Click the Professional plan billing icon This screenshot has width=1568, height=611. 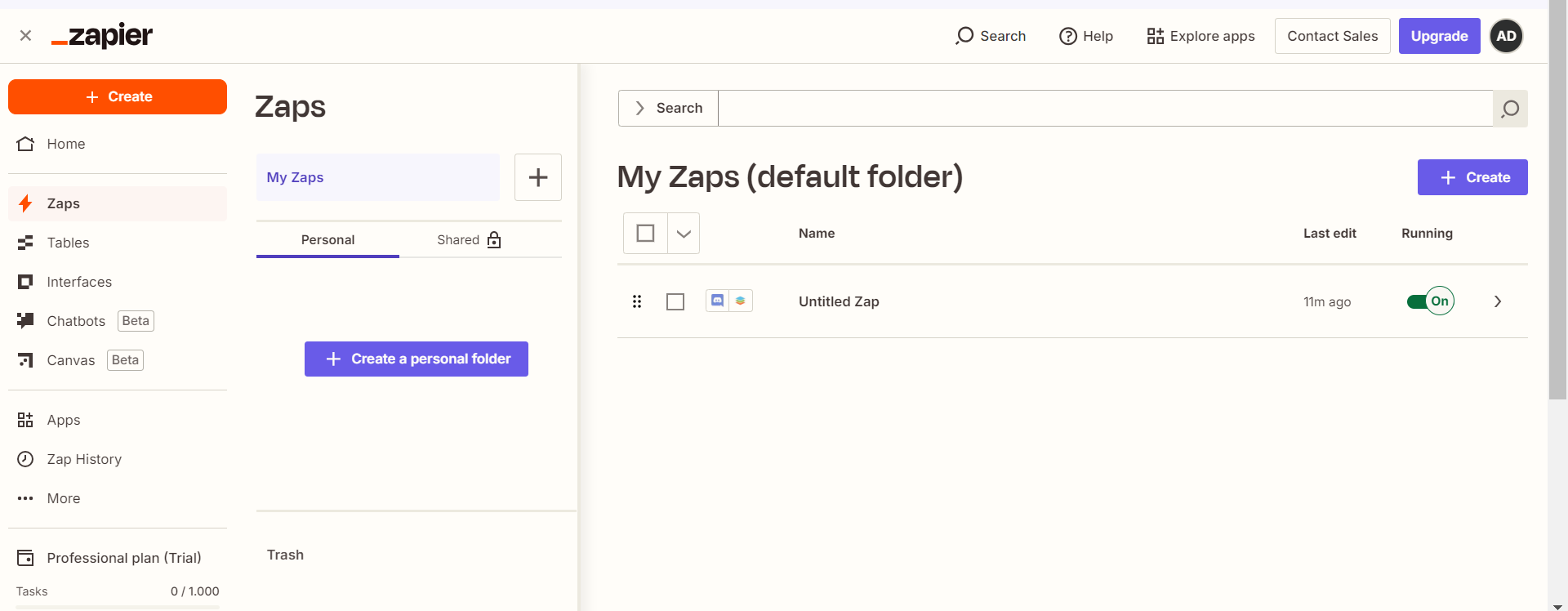point(26,558)
